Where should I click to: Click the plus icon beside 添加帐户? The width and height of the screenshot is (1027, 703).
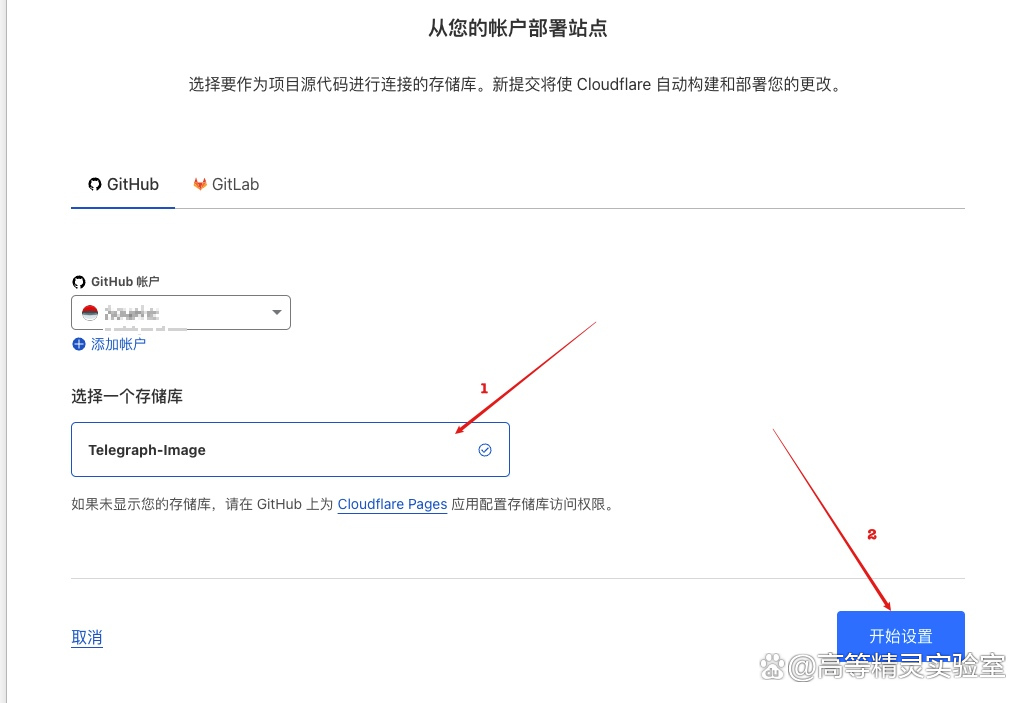point(79,344)
